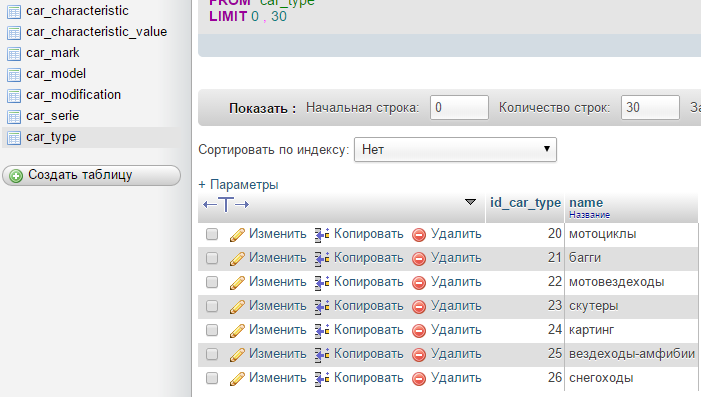Click copy icon in row 25

point(322,355)
